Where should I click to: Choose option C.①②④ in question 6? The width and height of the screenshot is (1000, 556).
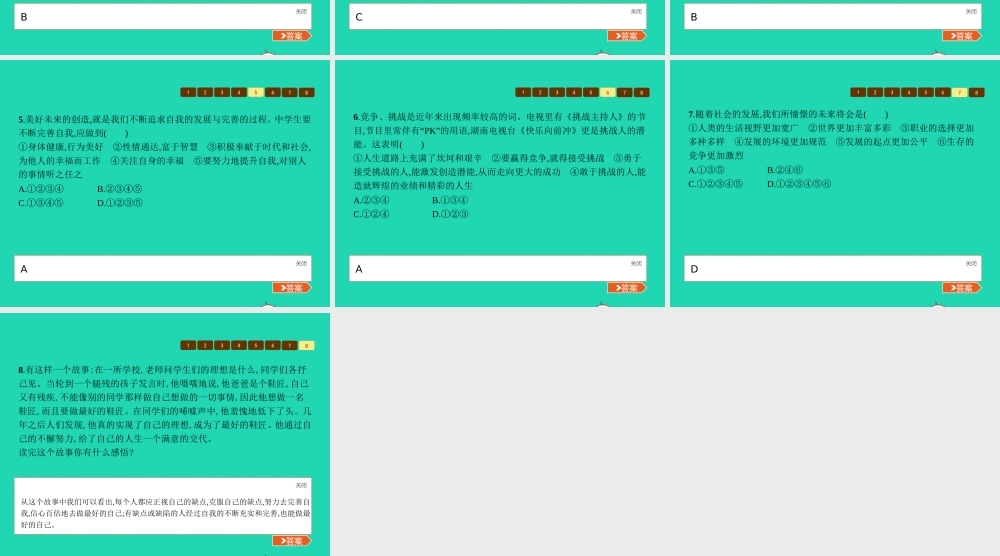point(371,214)
